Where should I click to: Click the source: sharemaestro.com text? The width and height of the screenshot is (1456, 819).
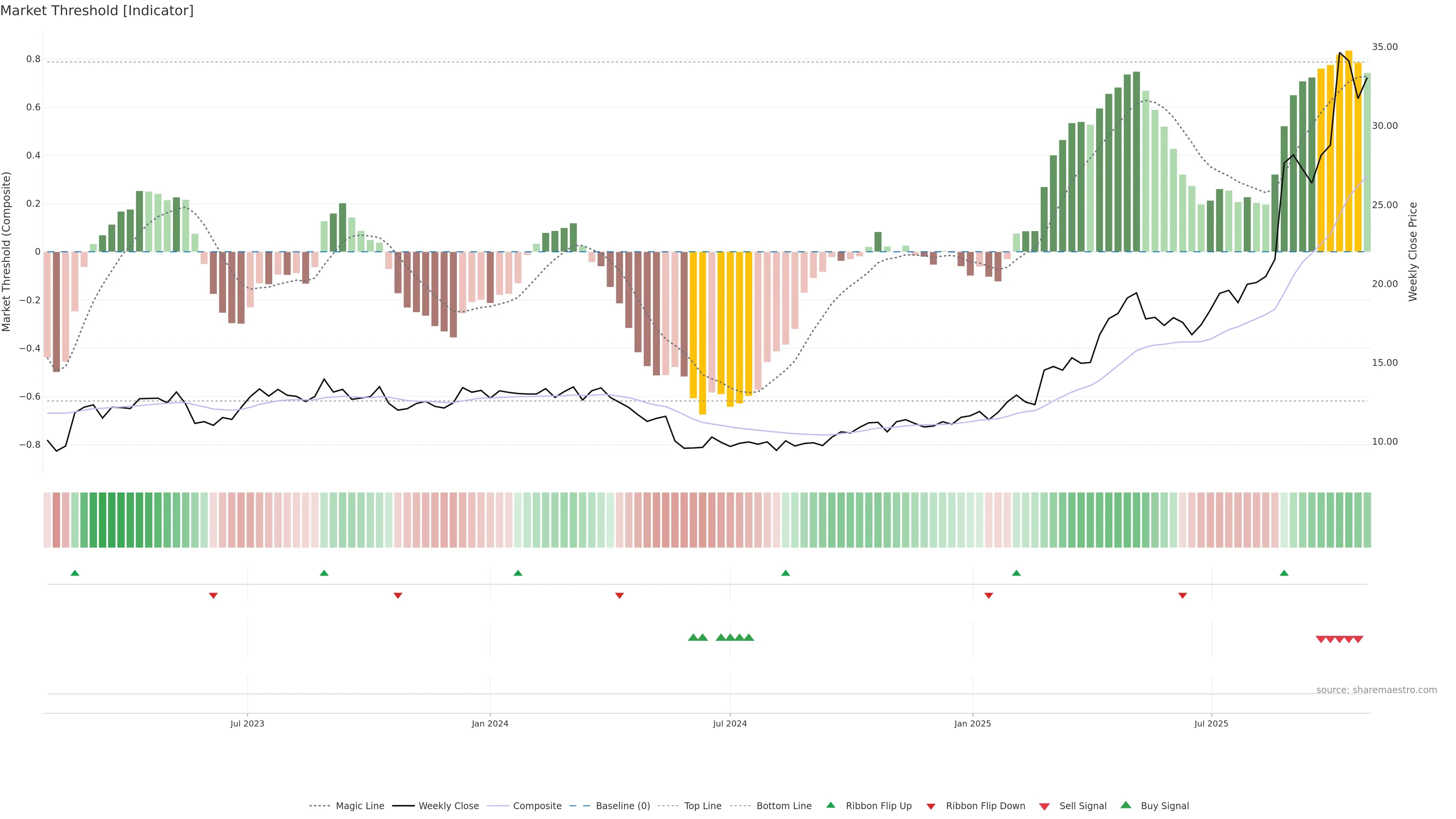click(x=1376, y=690)
